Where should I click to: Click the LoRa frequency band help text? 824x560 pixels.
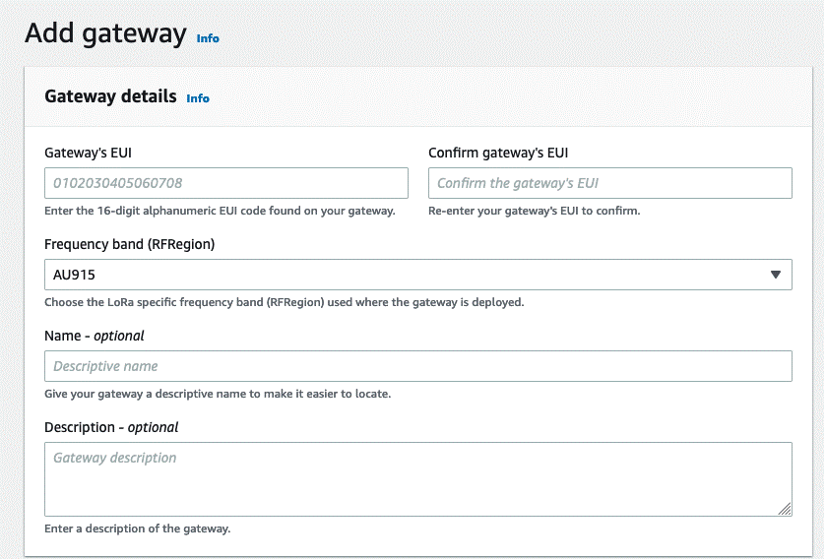pyautogui.click(x=284, y=302)
